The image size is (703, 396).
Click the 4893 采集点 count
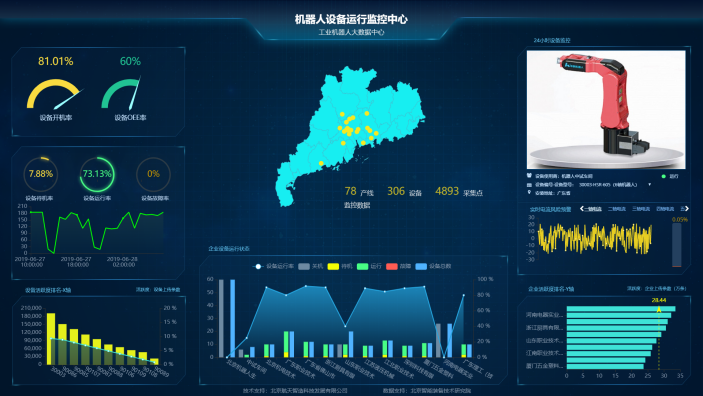(x=459, y=192)
